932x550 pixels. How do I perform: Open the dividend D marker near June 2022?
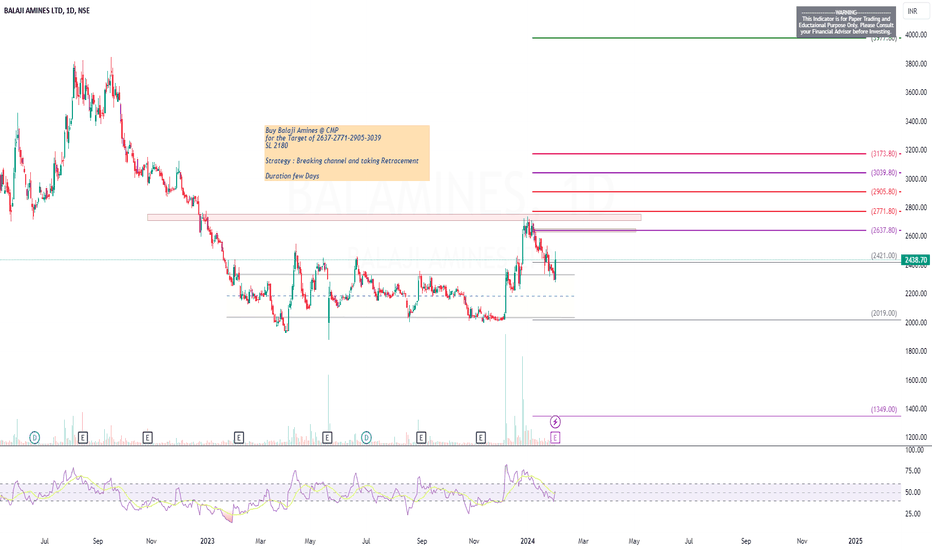[35, 438]
